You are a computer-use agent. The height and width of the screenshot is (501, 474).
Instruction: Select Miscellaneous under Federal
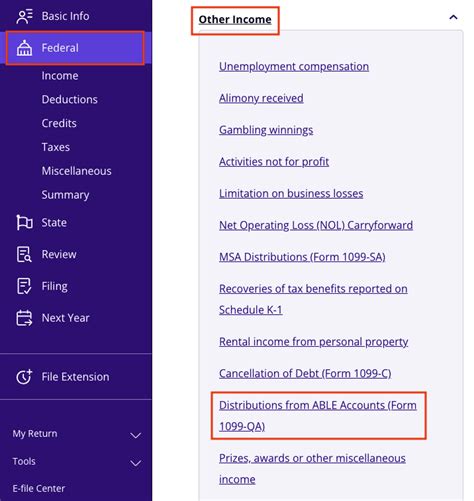click(x=77, y=171)
